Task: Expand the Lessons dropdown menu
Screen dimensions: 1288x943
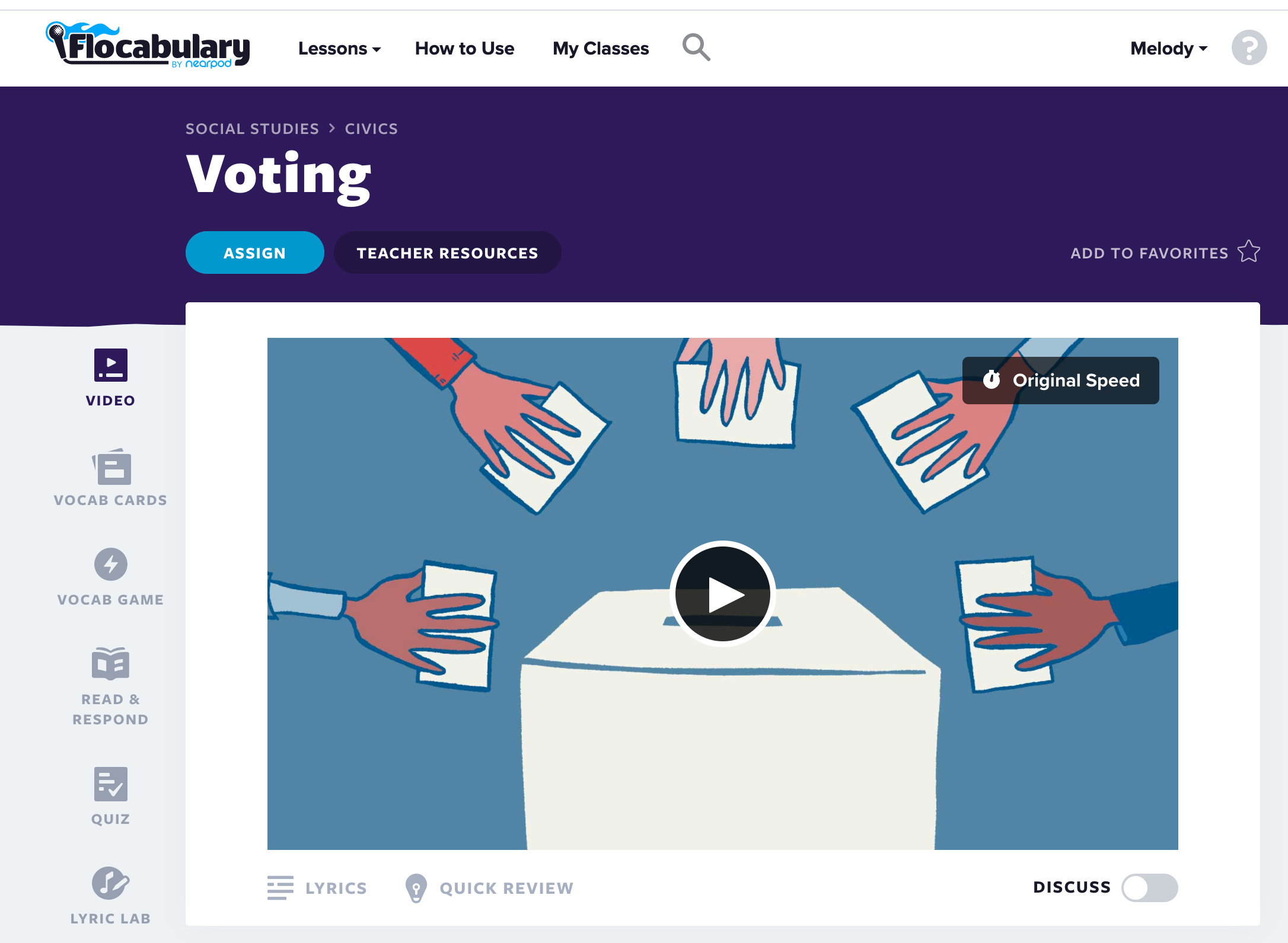Action: 339,49
